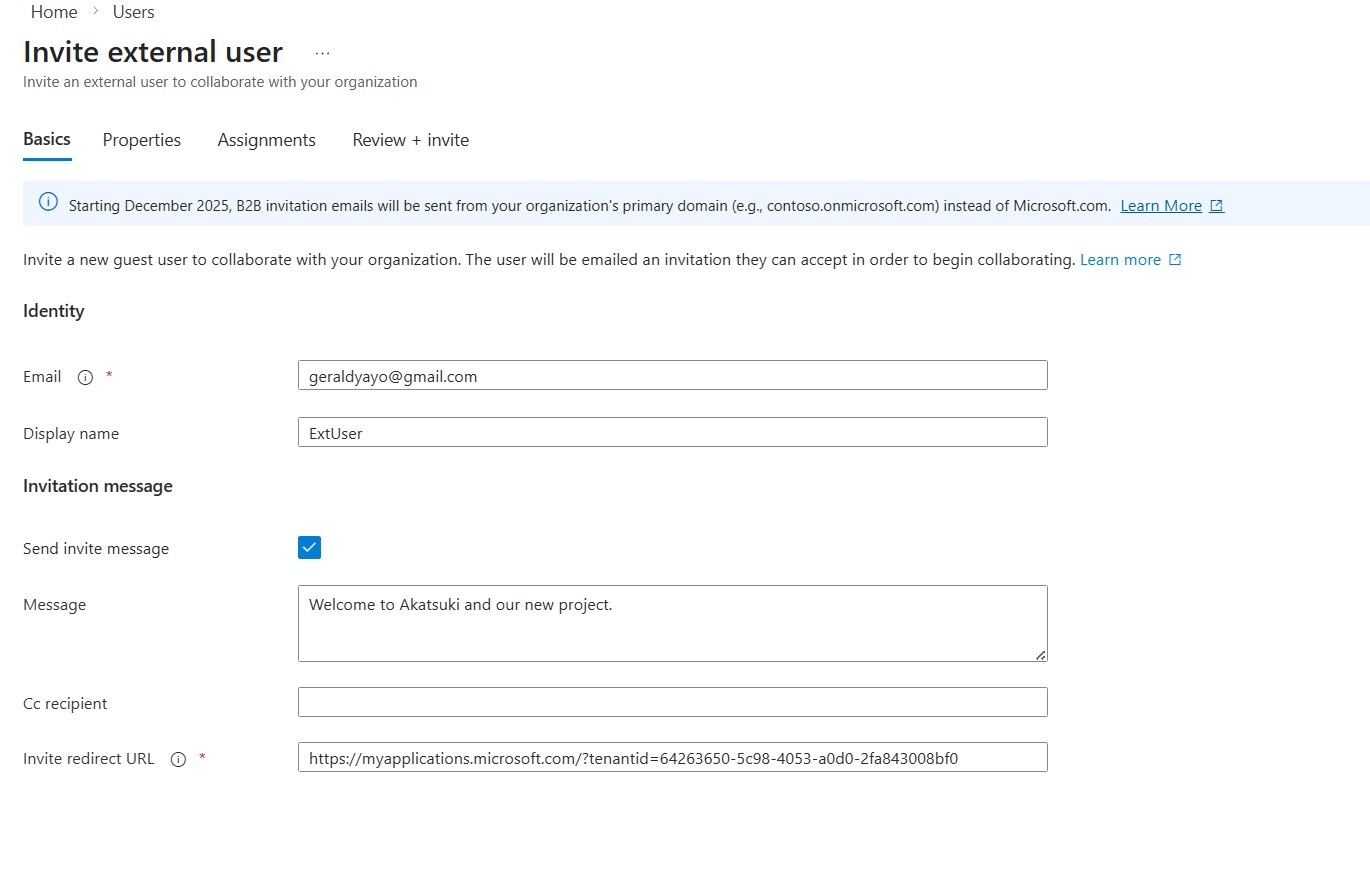Viewport: 1370px width, 887px height.
Task: Click the Home breadcrumb link
Action: 54,12
